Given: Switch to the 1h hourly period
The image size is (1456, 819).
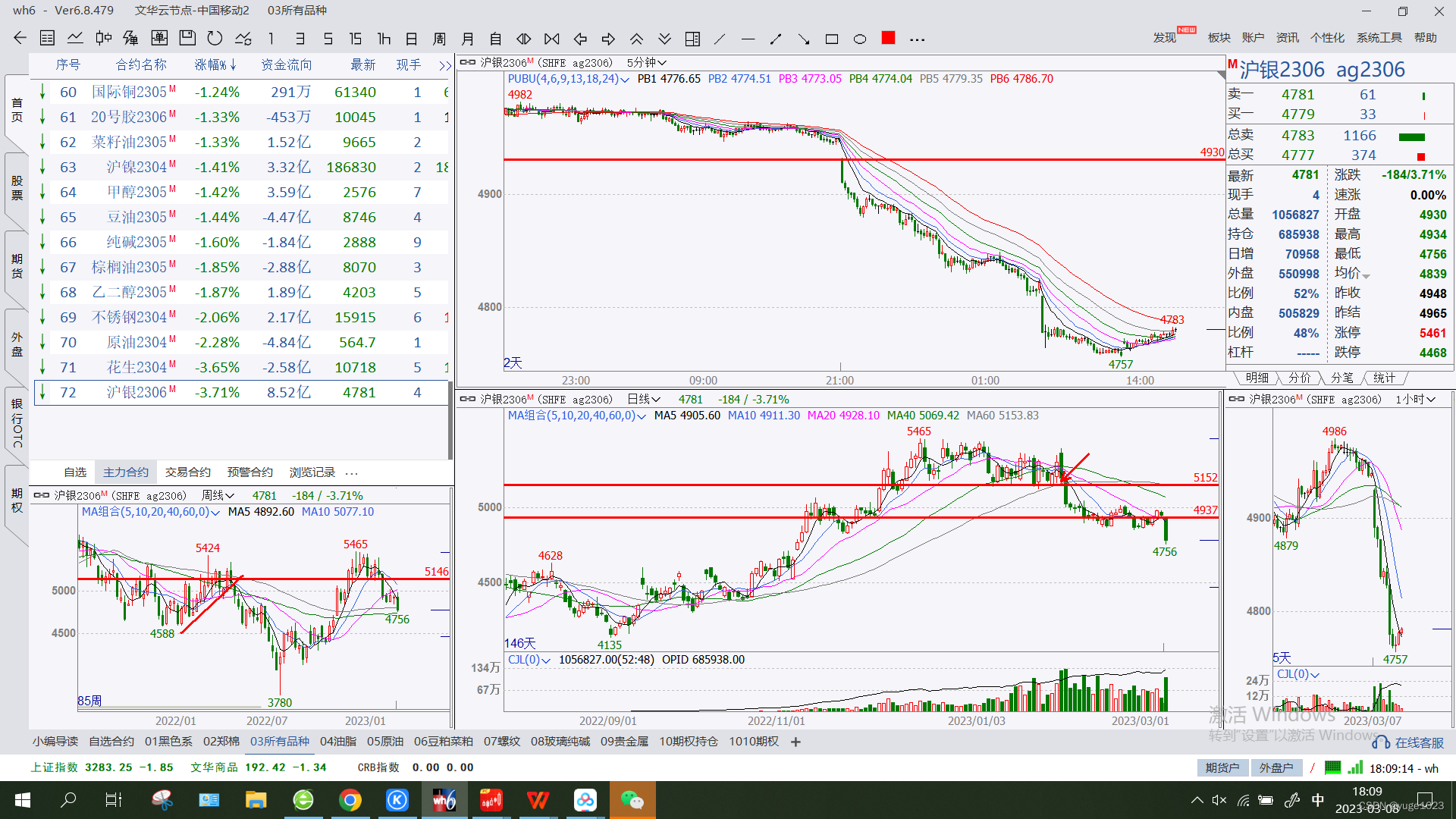Looking at the screenshot, I should tap(384, 39).
